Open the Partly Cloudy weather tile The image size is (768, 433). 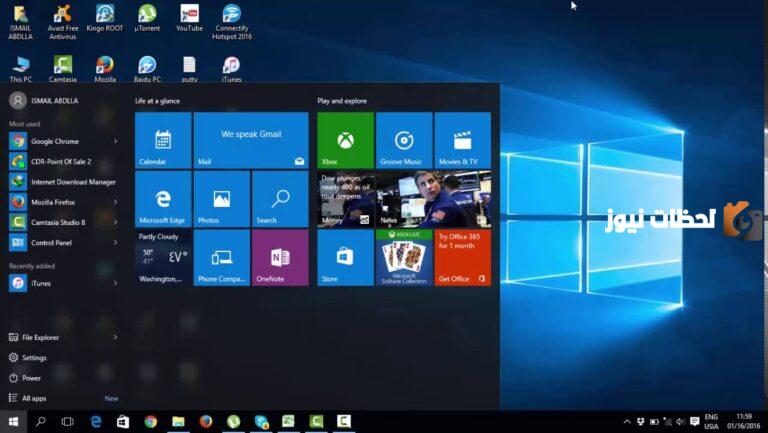pos(163,258)
